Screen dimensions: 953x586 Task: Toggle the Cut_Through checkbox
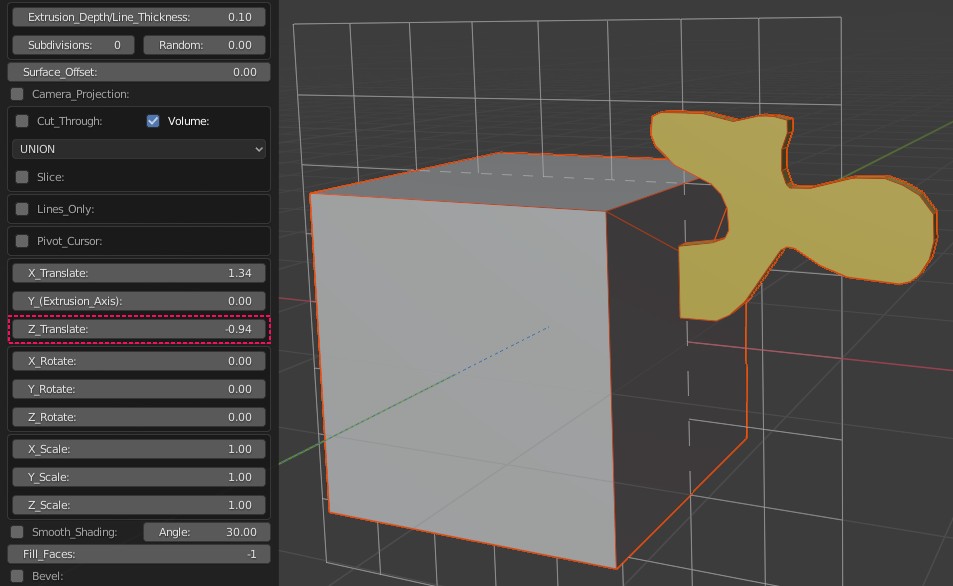coord(22,121)
